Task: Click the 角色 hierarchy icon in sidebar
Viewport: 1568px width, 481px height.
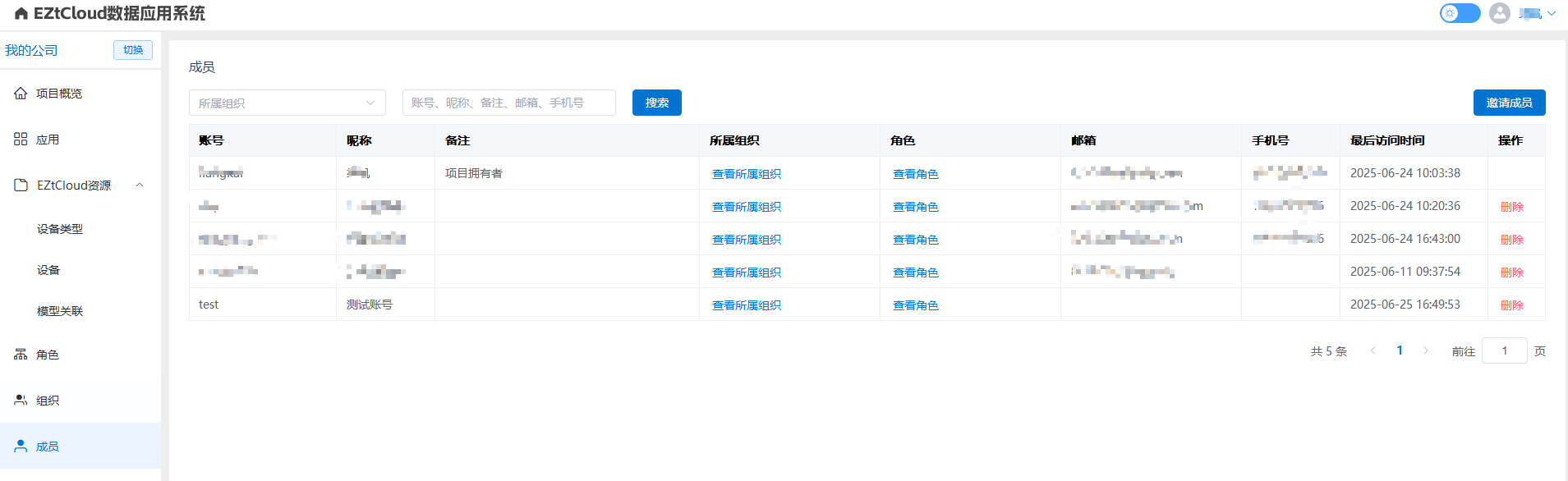Action: coord(21,355)
